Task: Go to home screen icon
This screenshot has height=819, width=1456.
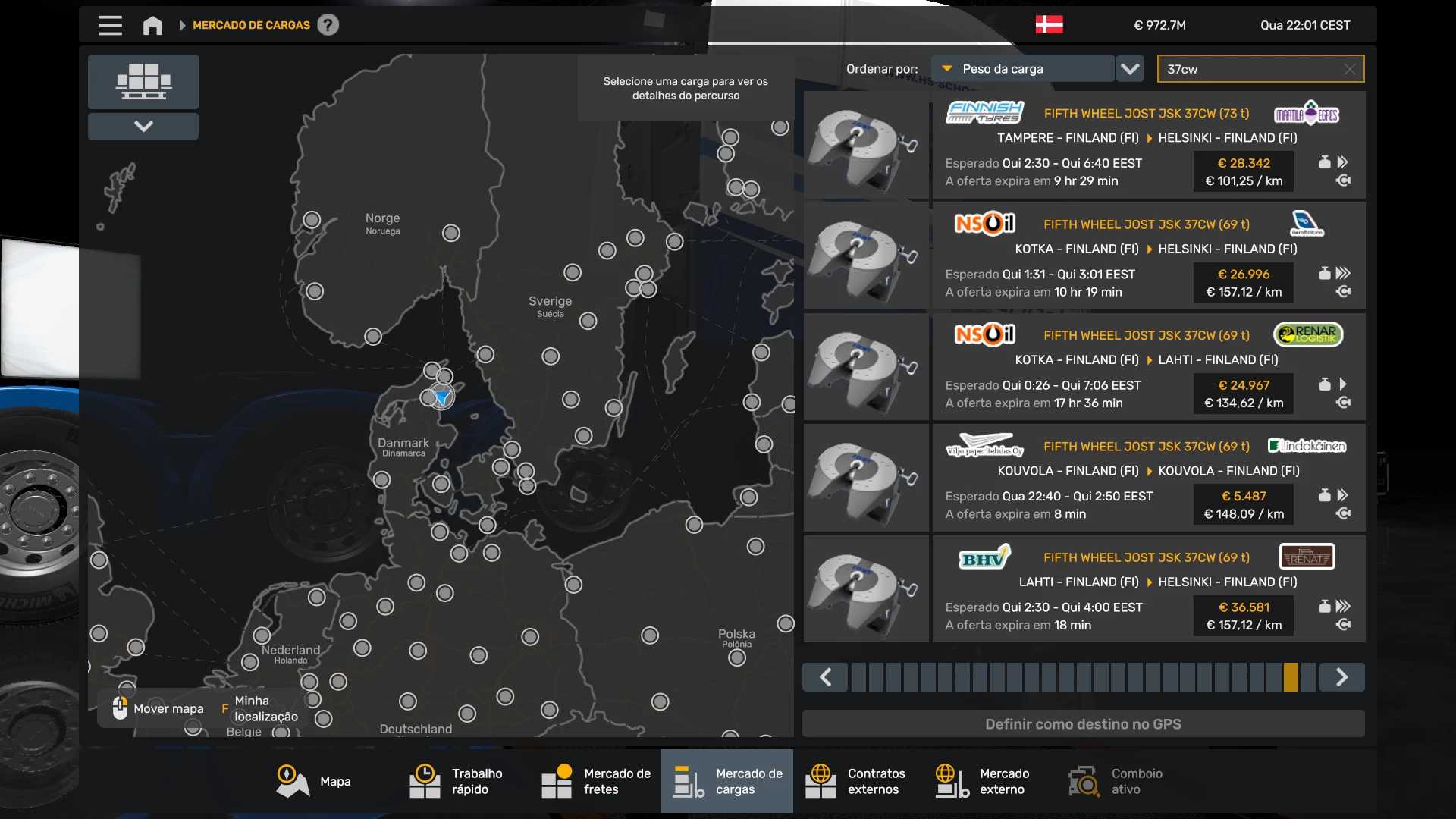Action: click(152, 25)
